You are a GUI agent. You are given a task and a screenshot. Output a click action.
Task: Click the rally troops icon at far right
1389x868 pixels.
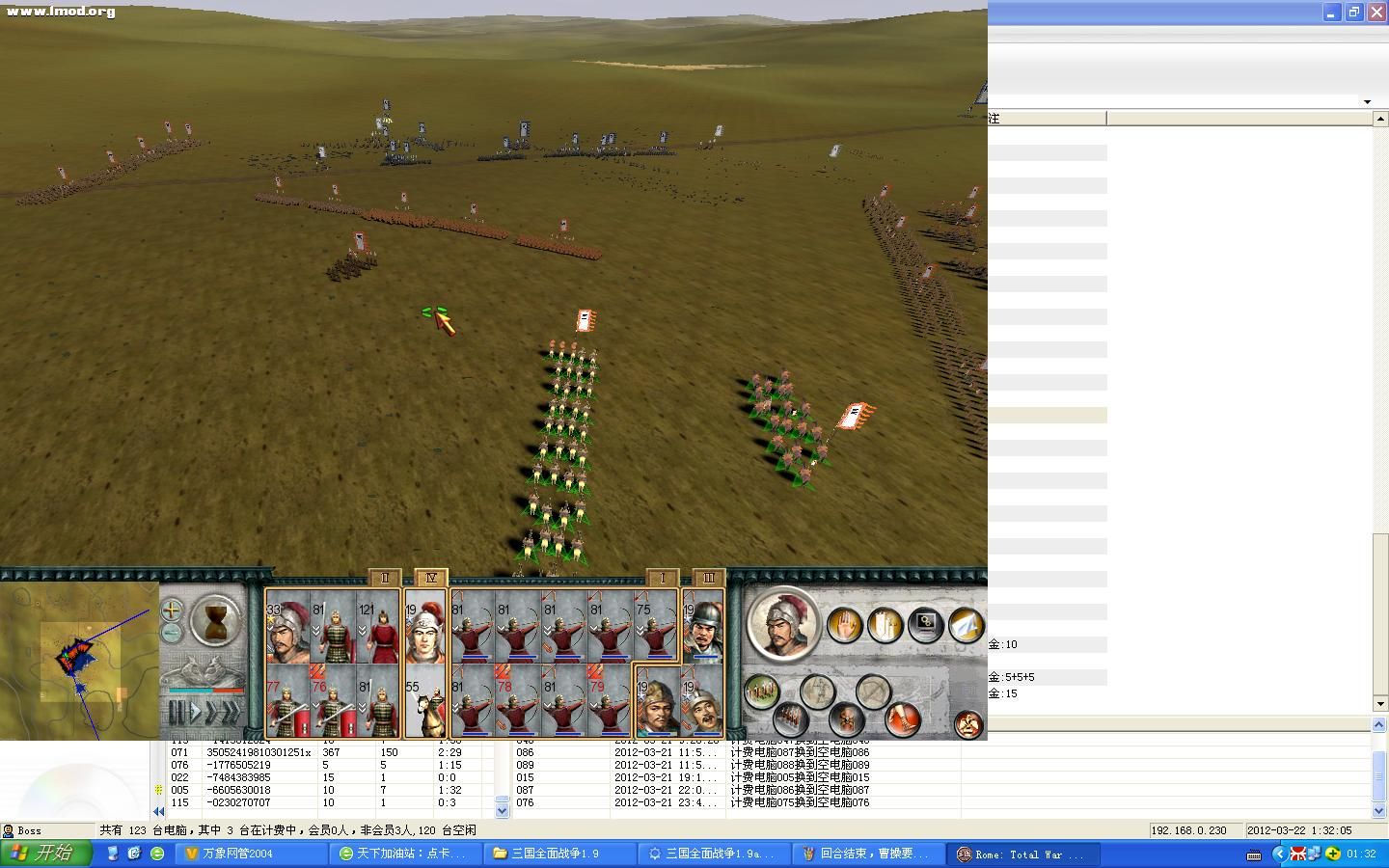(967, 723)
